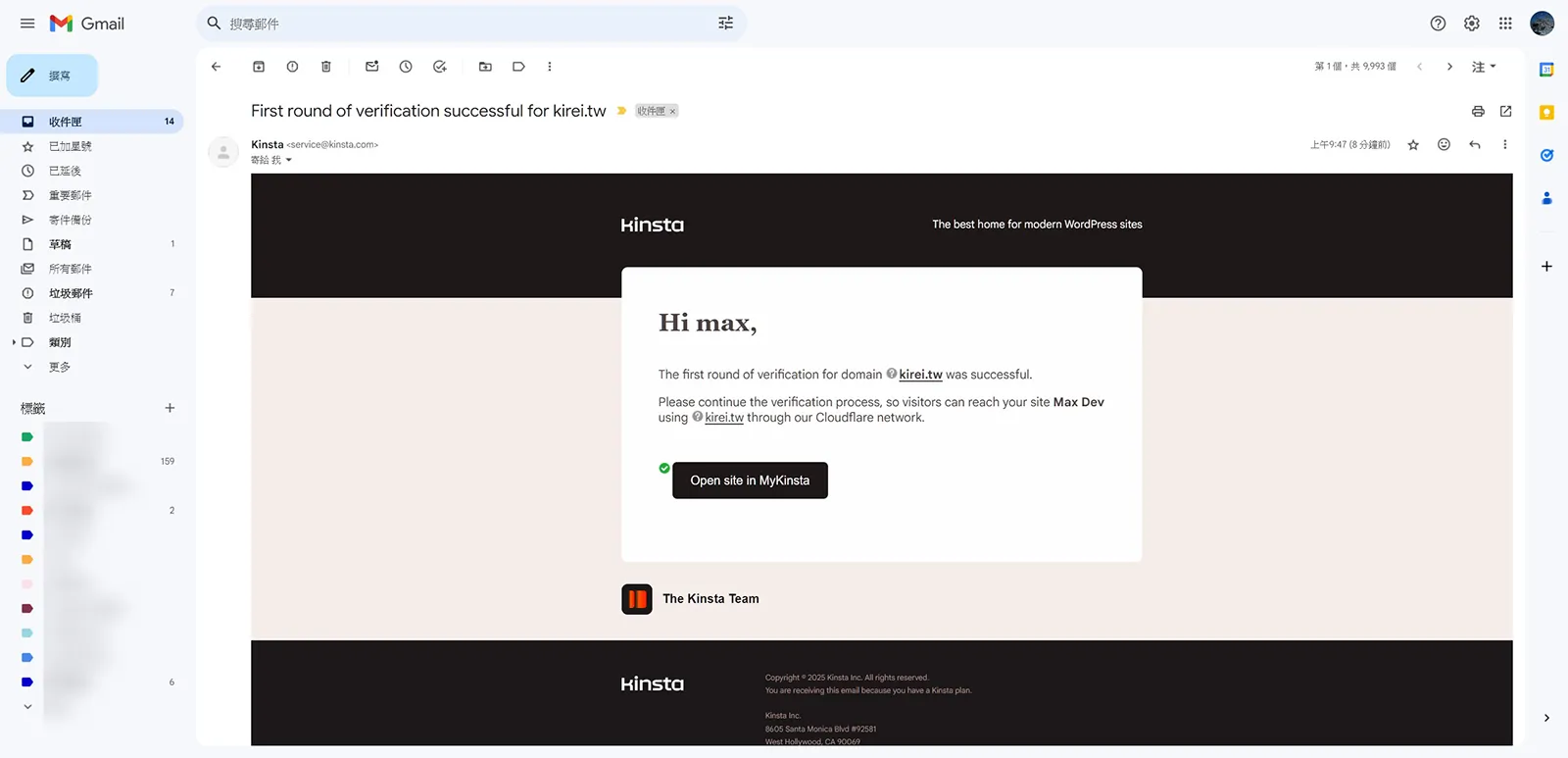The height and width of the screenshot is (758, 1568).
Task: Open the main menu hamburger icon
Action: pyautogui.click(x=27, y=24)
